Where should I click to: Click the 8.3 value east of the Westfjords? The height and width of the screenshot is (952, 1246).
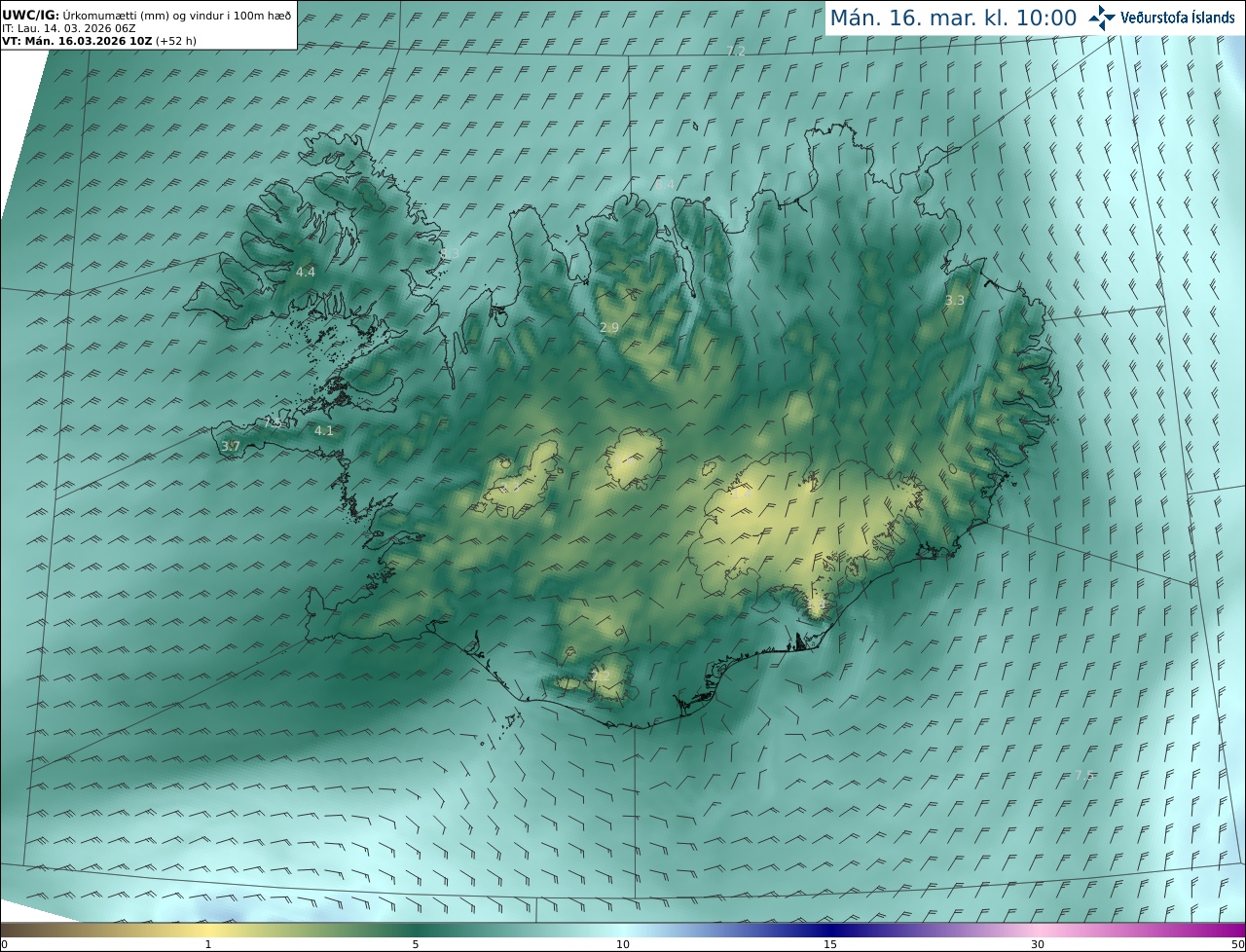click(450, 253)
